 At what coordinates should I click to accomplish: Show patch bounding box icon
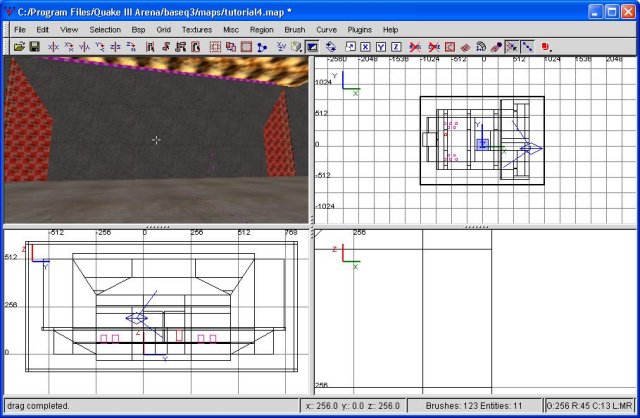(x=449, y=47)
